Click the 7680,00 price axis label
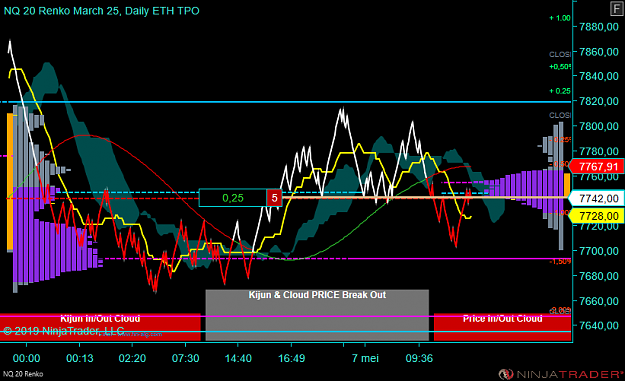The height and width of the screenshot is (381, 625). coord(599,276)
